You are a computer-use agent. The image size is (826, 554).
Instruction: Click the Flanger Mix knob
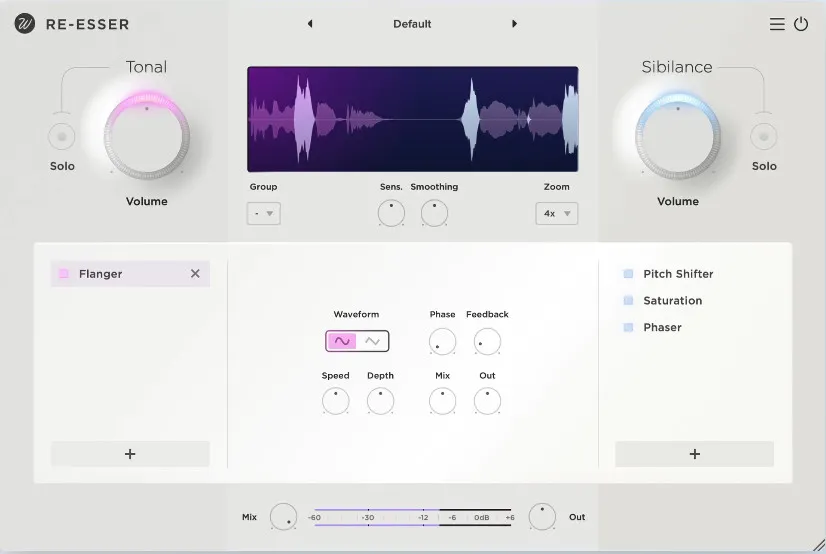coord(442,401)
